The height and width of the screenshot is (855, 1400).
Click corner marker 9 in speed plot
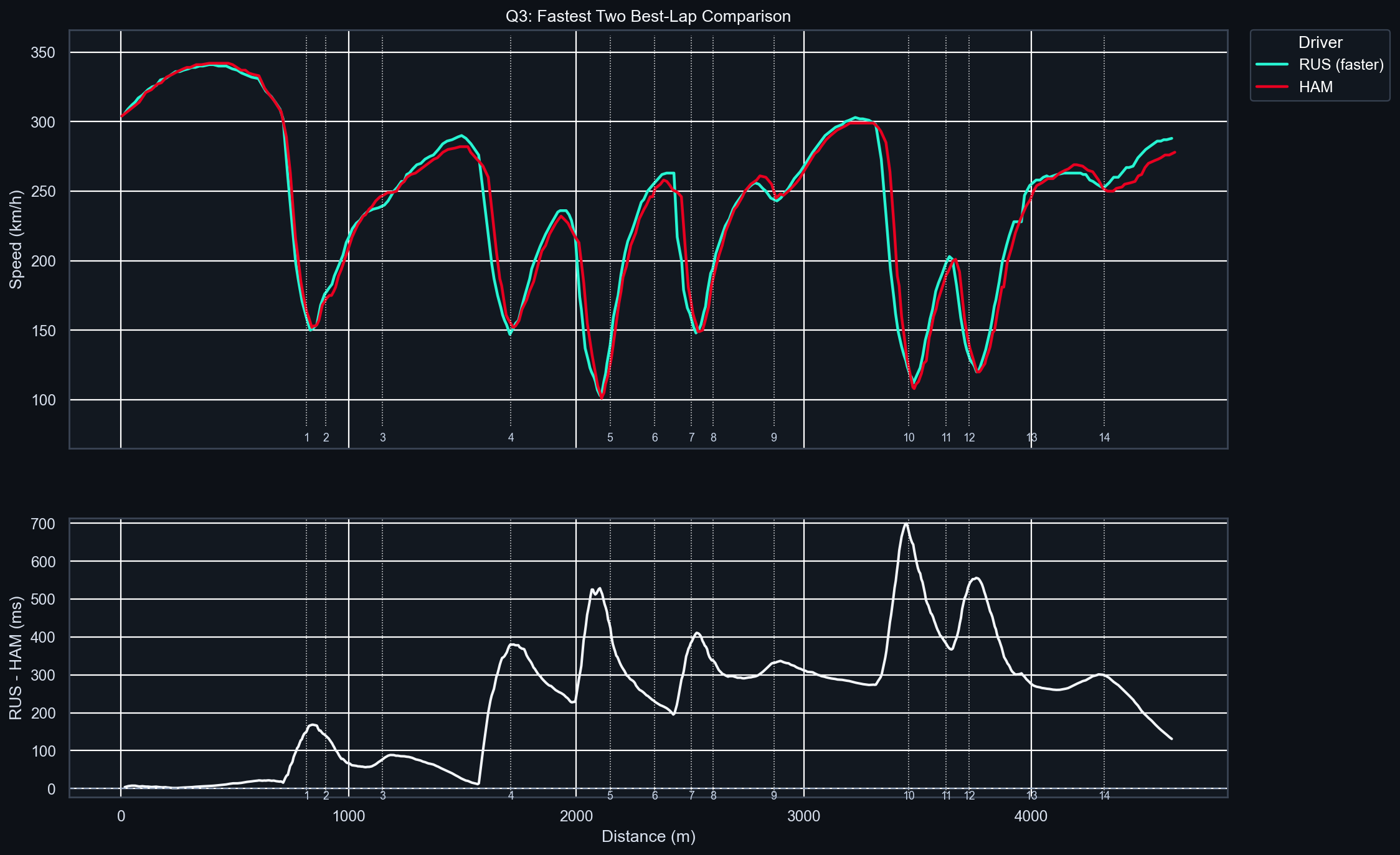tap(774, 438)
